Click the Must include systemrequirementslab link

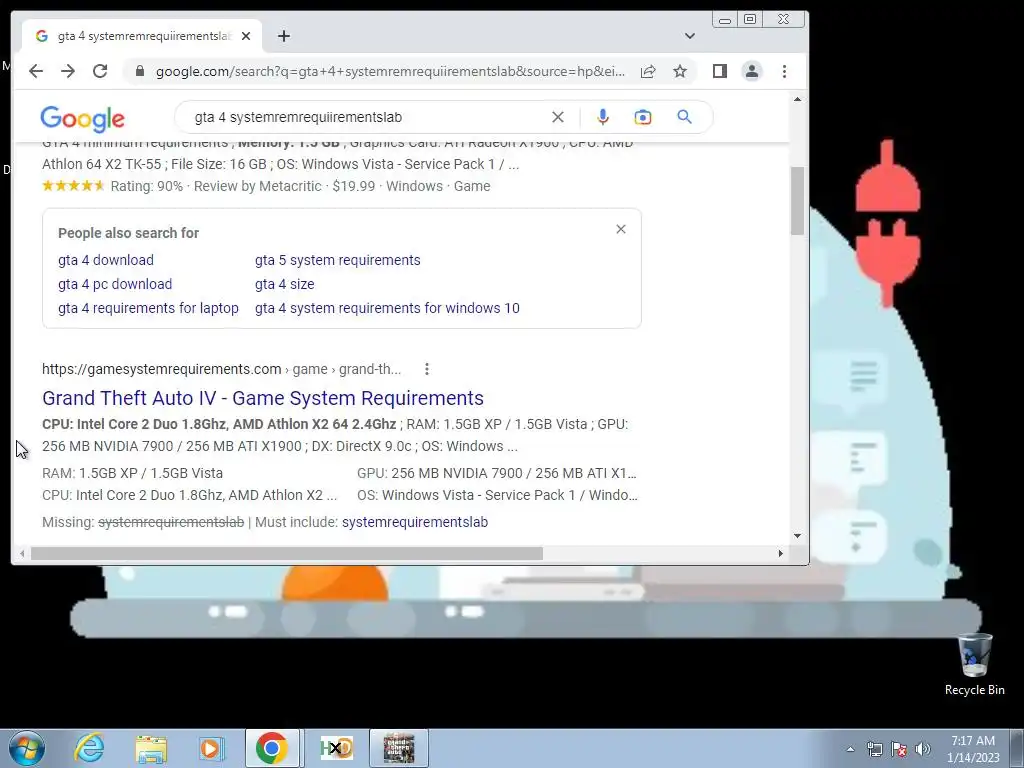415,522
